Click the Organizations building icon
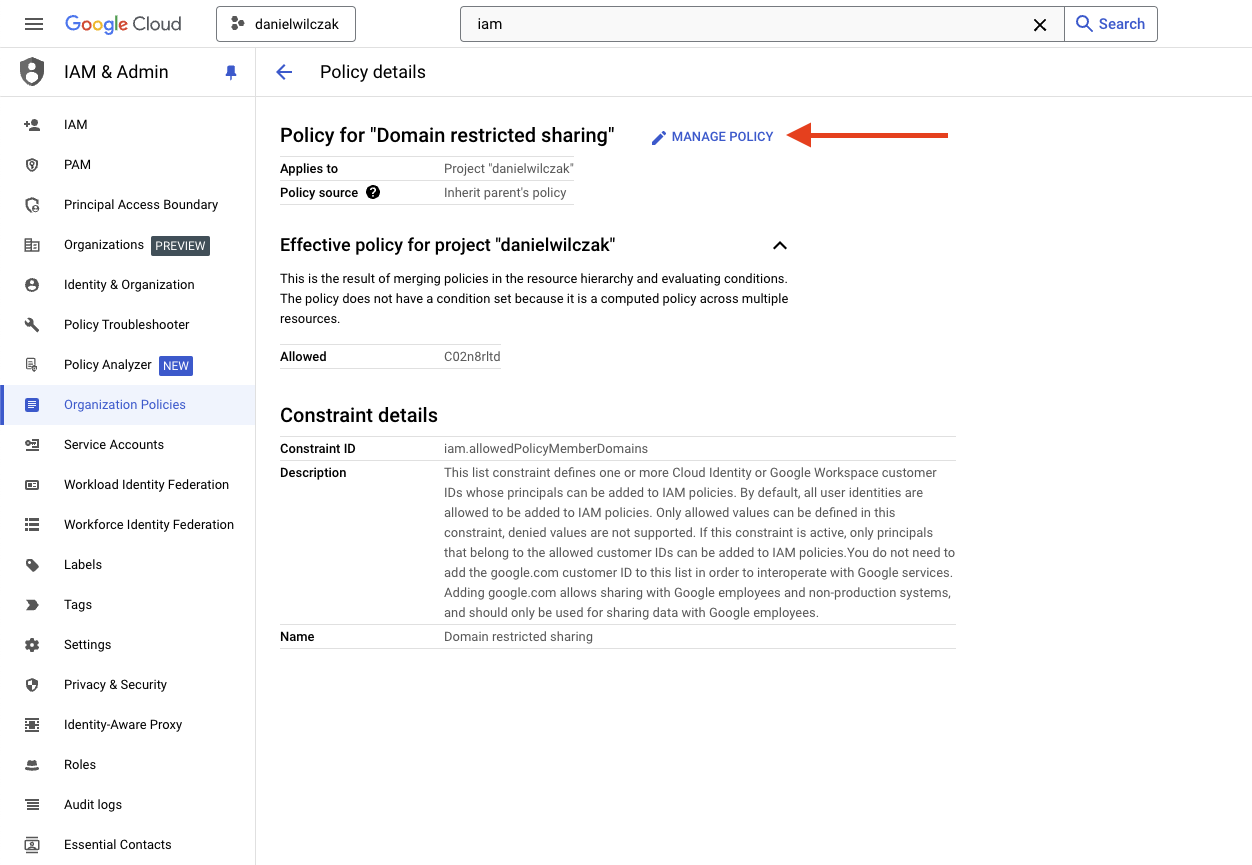Viewport: 1252px width, 865px height. pos(32,245)
